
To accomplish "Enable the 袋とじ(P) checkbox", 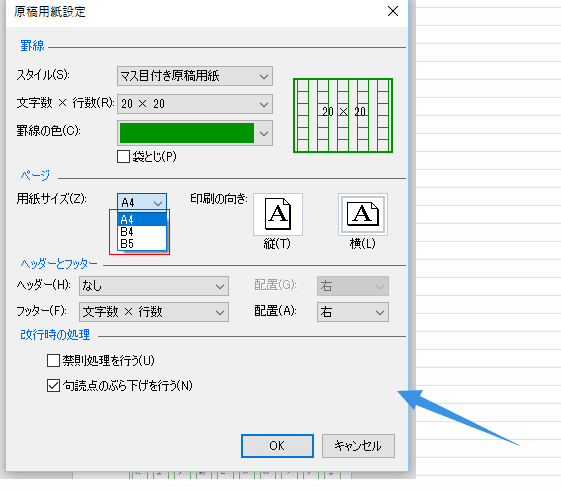I will 123,157.
